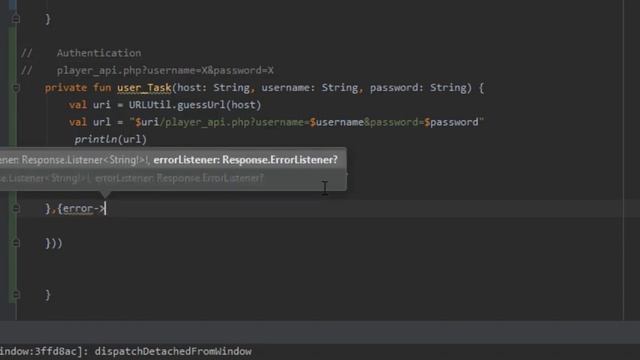
Task: Toggle fold marker at the topmost closing brace
Action: 16,18
